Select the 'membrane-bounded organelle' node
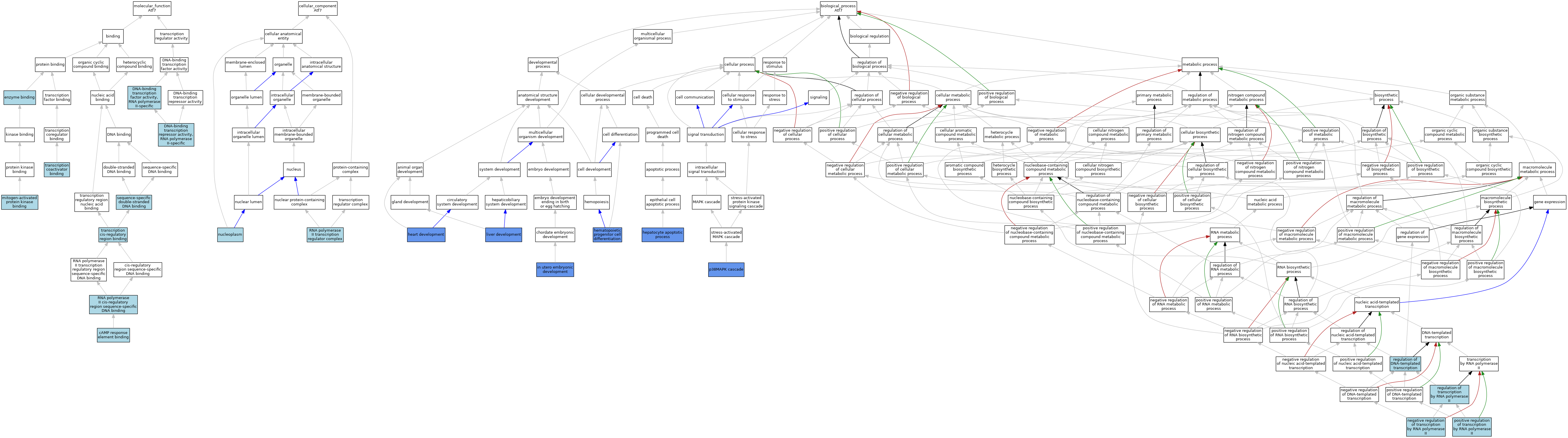This screenshot has width=1568, height=438. point(321,97)
